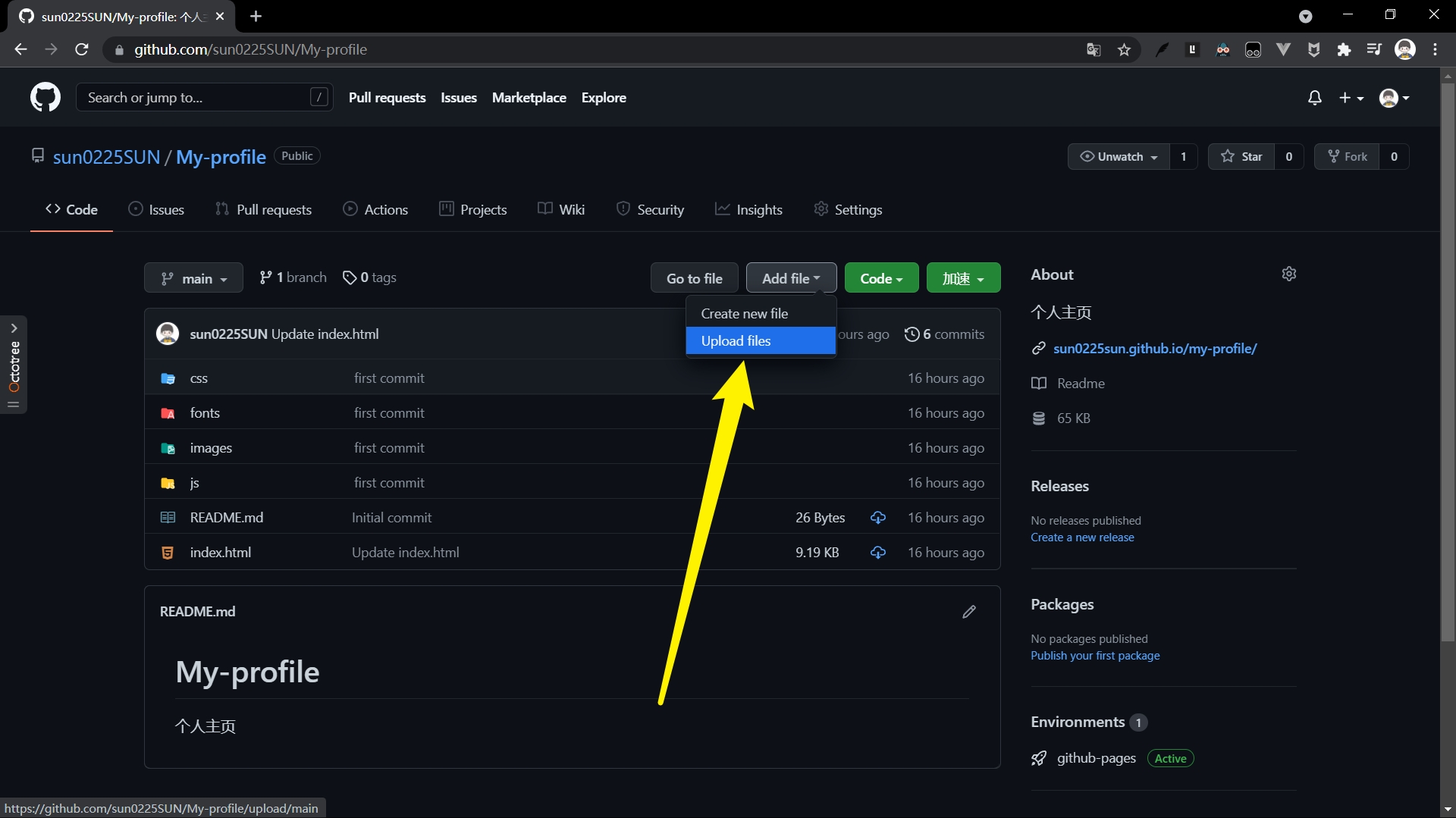Viewport: 1456px width, 818px height.
Task: Click the 1 branch link
Action: pos(293,277)
